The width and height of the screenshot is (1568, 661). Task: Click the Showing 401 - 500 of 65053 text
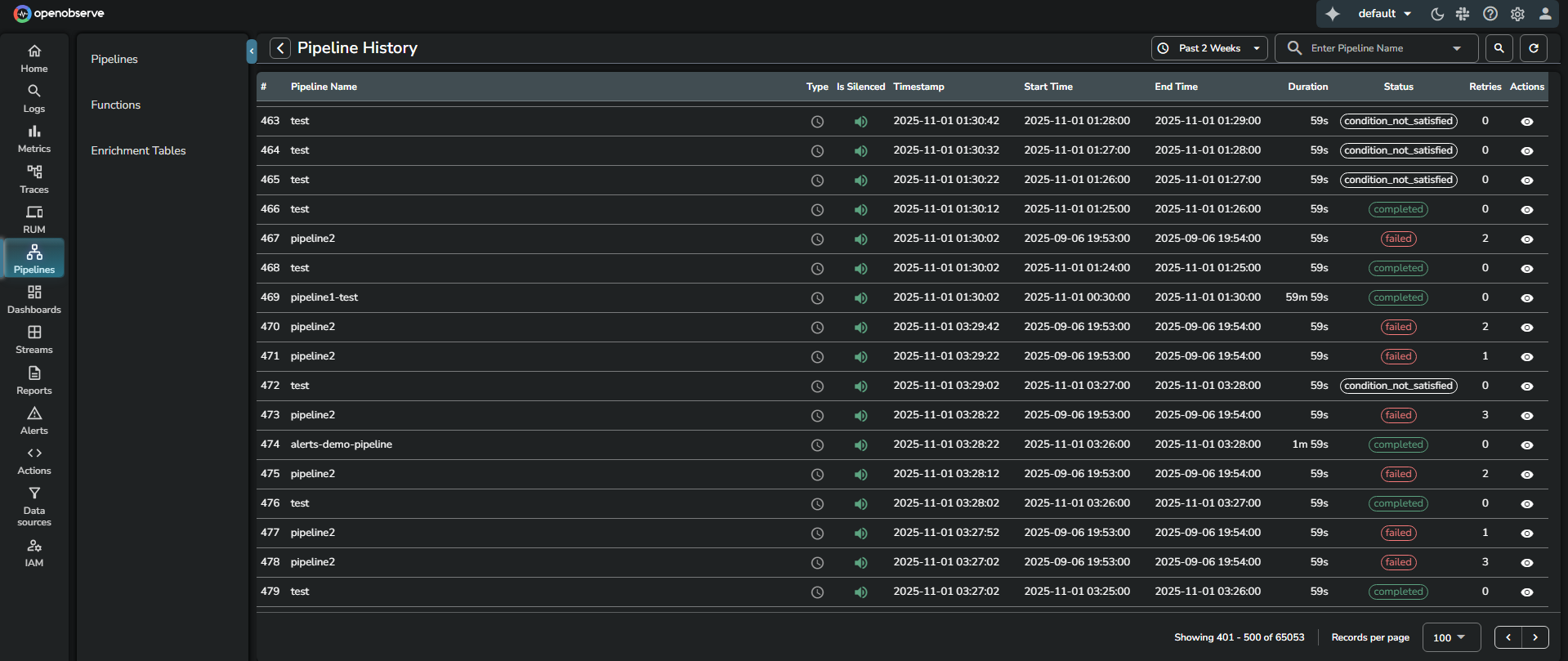click(x=1239, y=637)
